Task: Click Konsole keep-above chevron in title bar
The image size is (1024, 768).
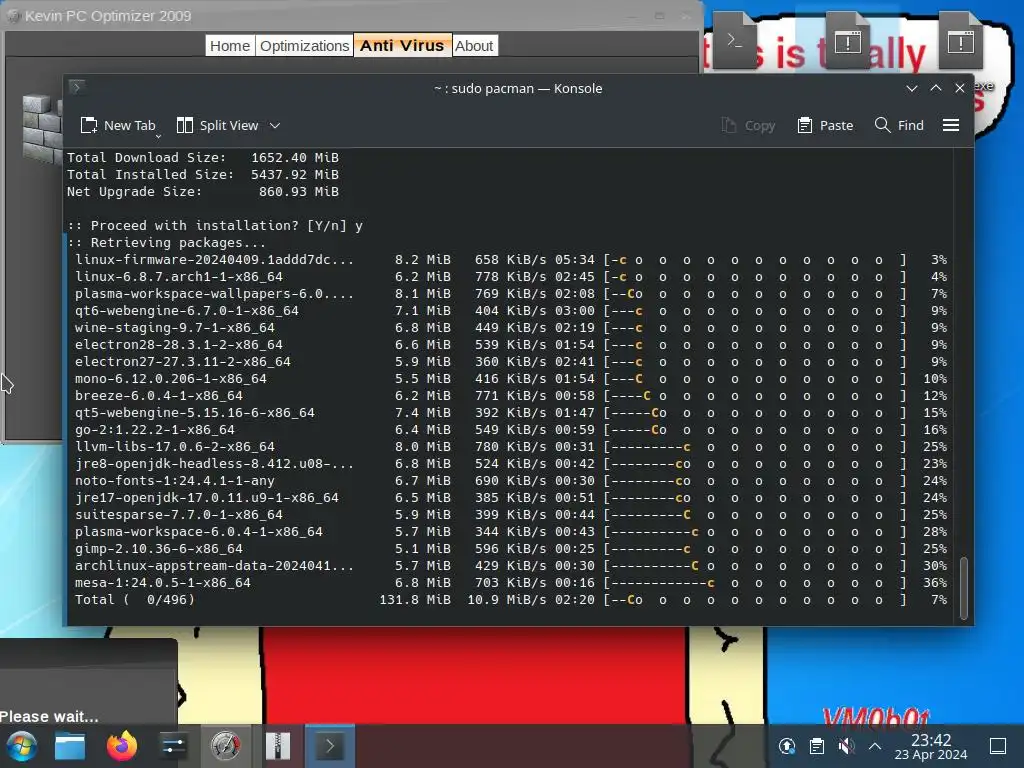Action: point(936,88)
